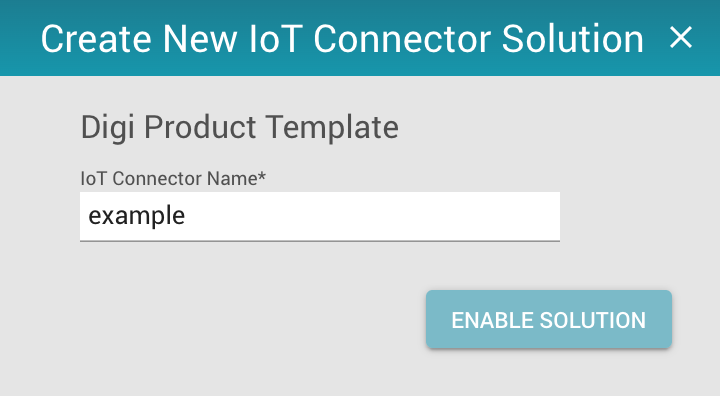Image resolution: width=720 pixels, height=396 pixels.
Task: Click the empty space after example text
Action: (372, 216)
